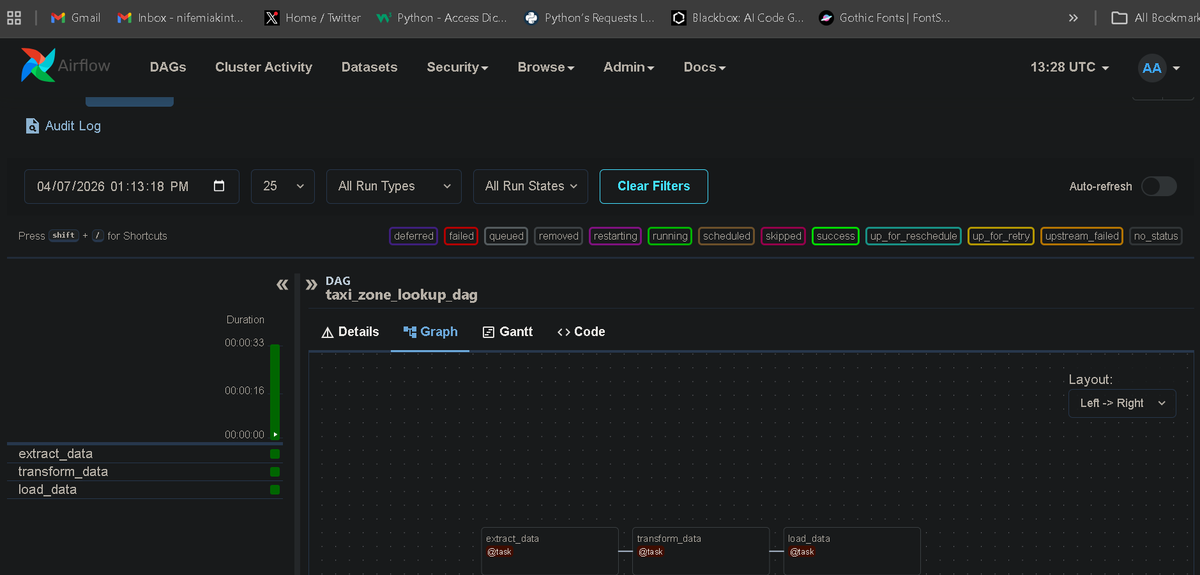
Task: Click the taxi_zone_lookup_dag title
Action: [x=402, y=295]
